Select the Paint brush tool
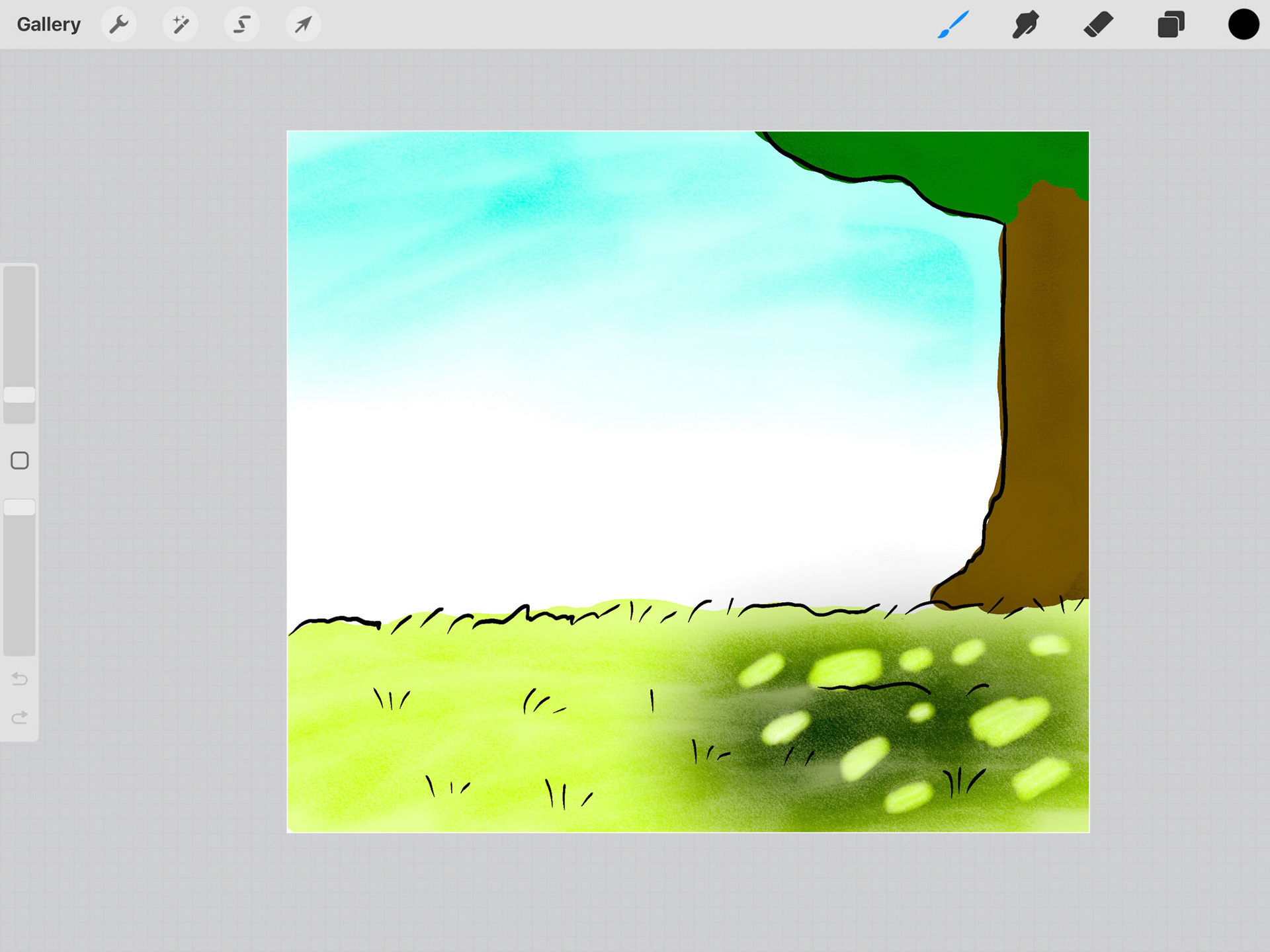Screen dimensions: 1270x952 [953, 25]
